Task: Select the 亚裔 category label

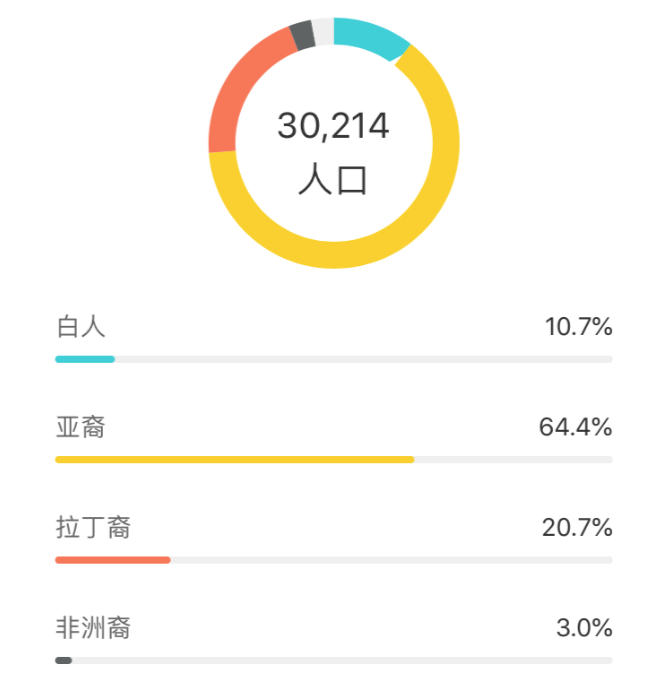Action: [80, 427]
